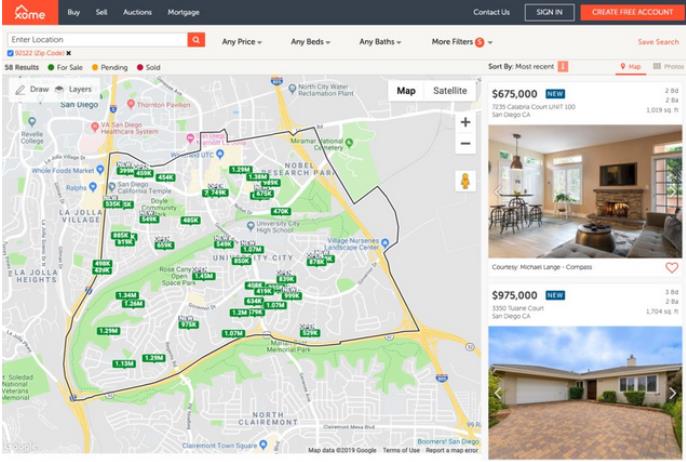Open the Mortgage menu
This screenshot has height=462, width=686.
(183, 12)
